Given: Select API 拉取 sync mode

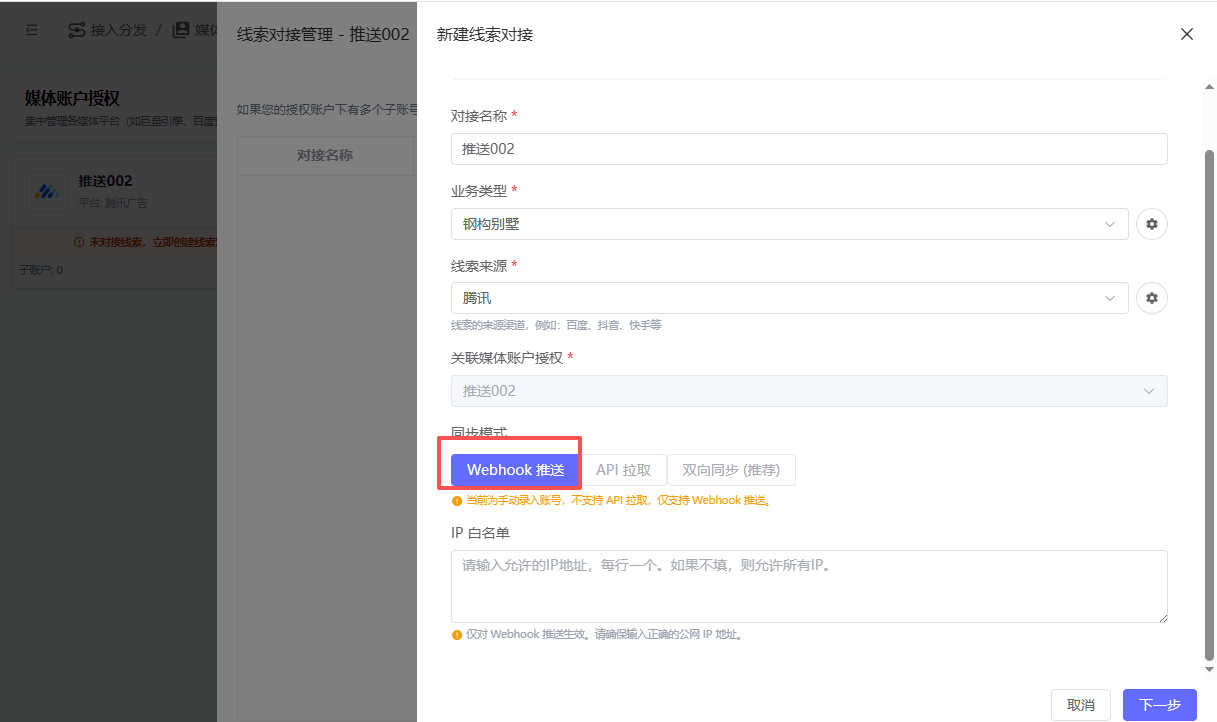Looking at the screenshot, I should point(623,470).
